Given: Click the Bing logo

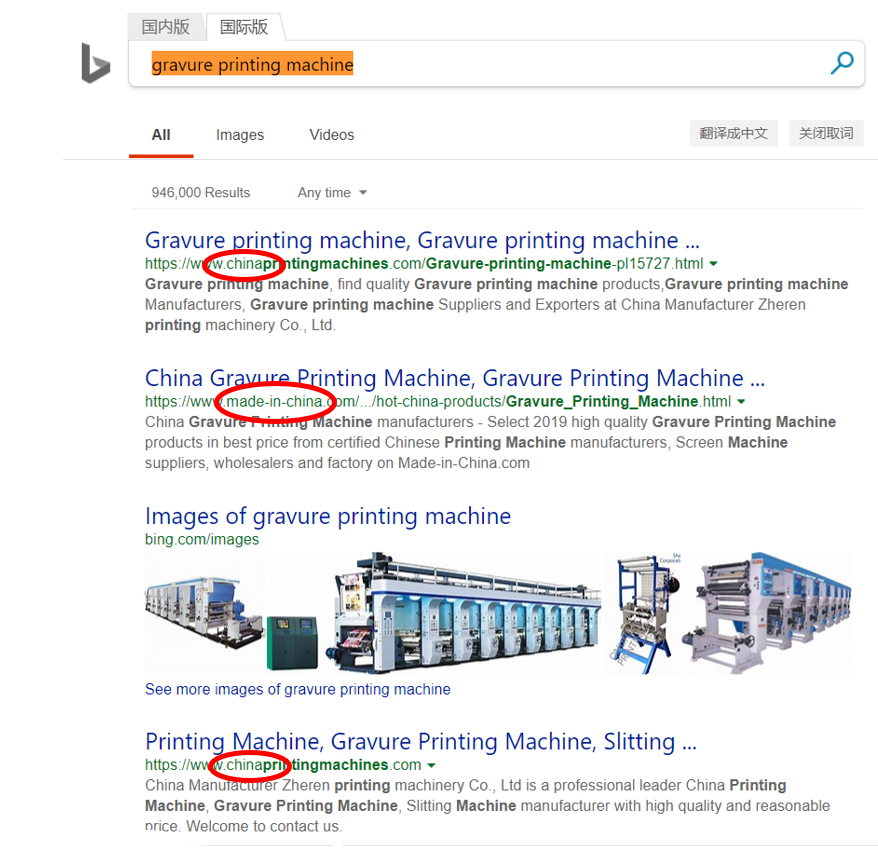Looking at the screenshot, I should coord(95,64).
